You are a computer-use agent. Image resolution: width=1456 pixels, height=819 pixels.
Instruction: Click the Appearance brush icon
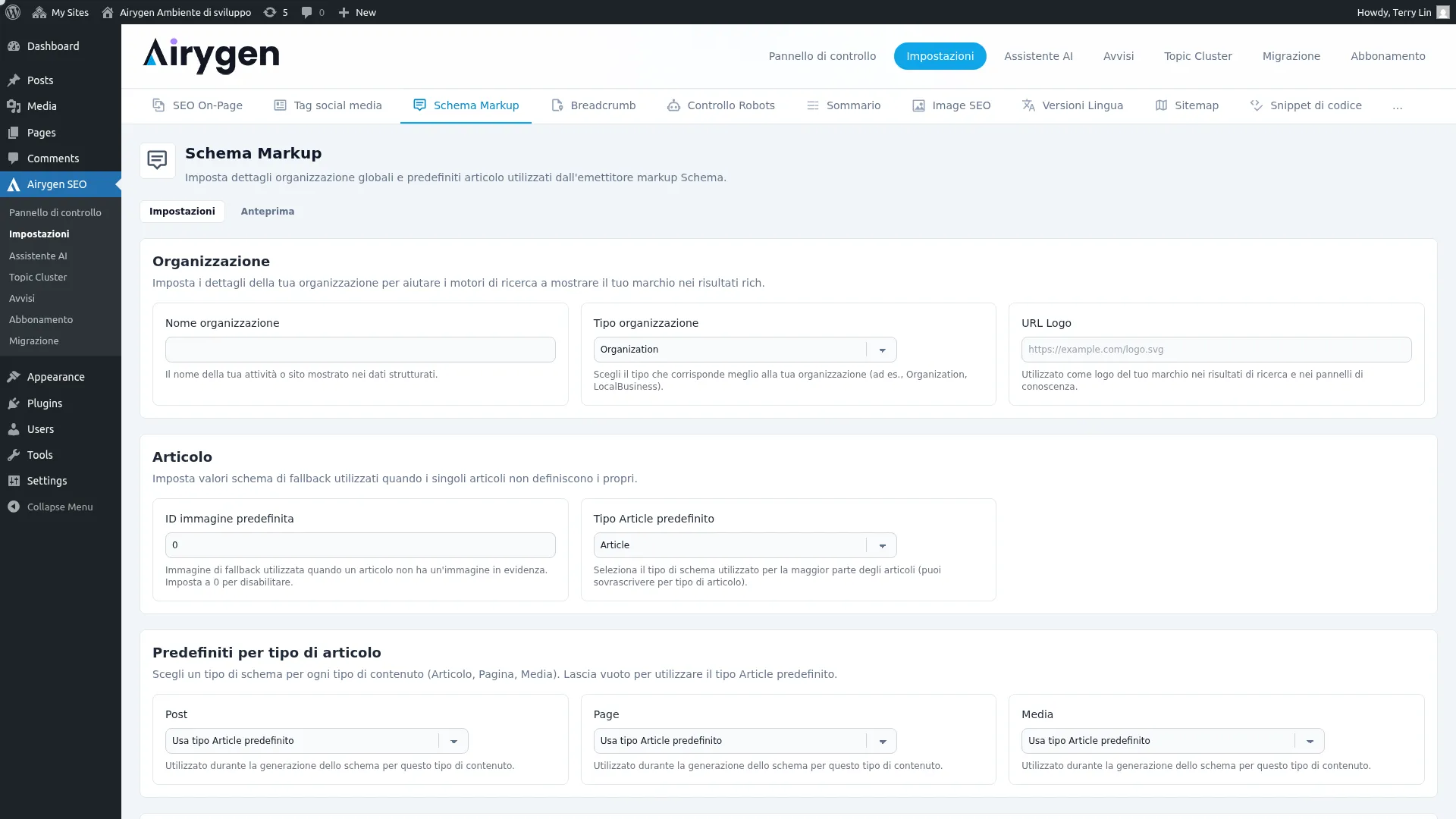coord(14,377)
